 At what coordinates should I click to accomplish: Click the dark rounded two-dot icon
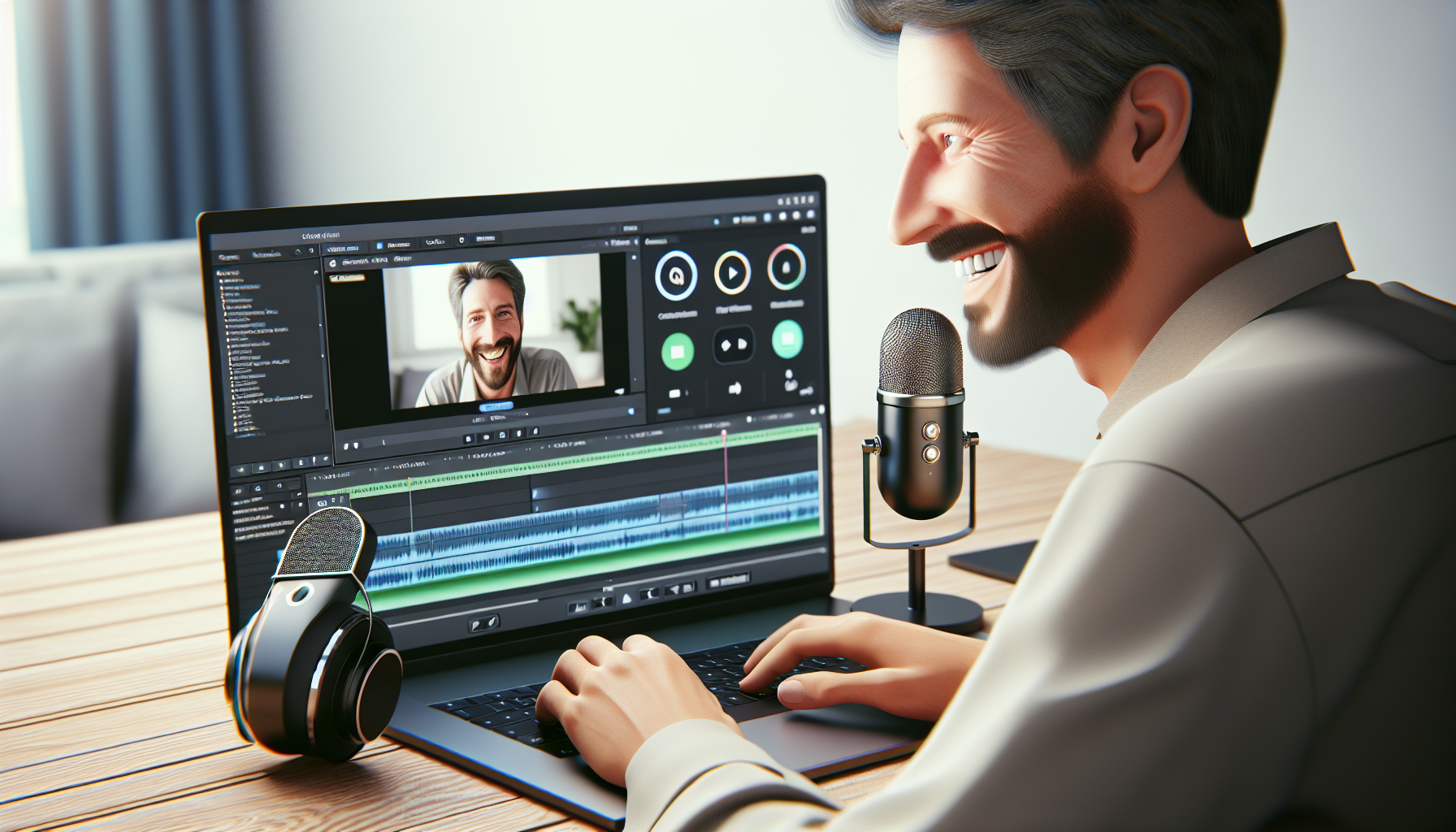733,345
